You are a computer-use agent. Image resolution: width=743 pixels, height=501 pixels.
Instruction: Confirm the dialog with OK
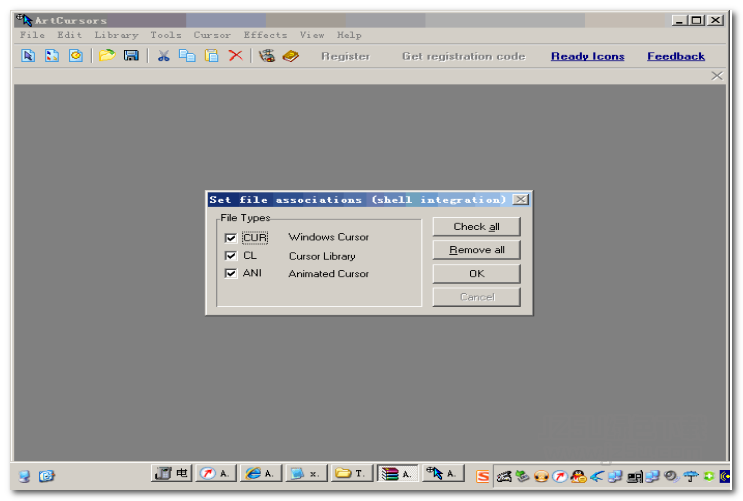point(476,273)
